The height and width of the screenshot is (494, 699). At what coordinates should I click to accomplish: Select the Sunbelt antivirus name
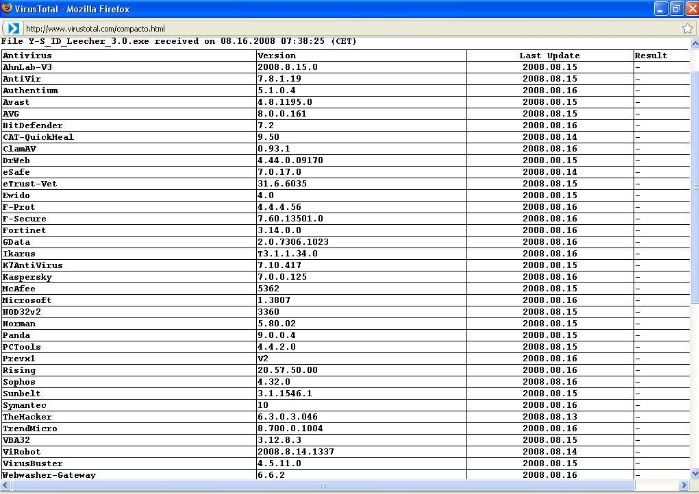click(21, 394)
